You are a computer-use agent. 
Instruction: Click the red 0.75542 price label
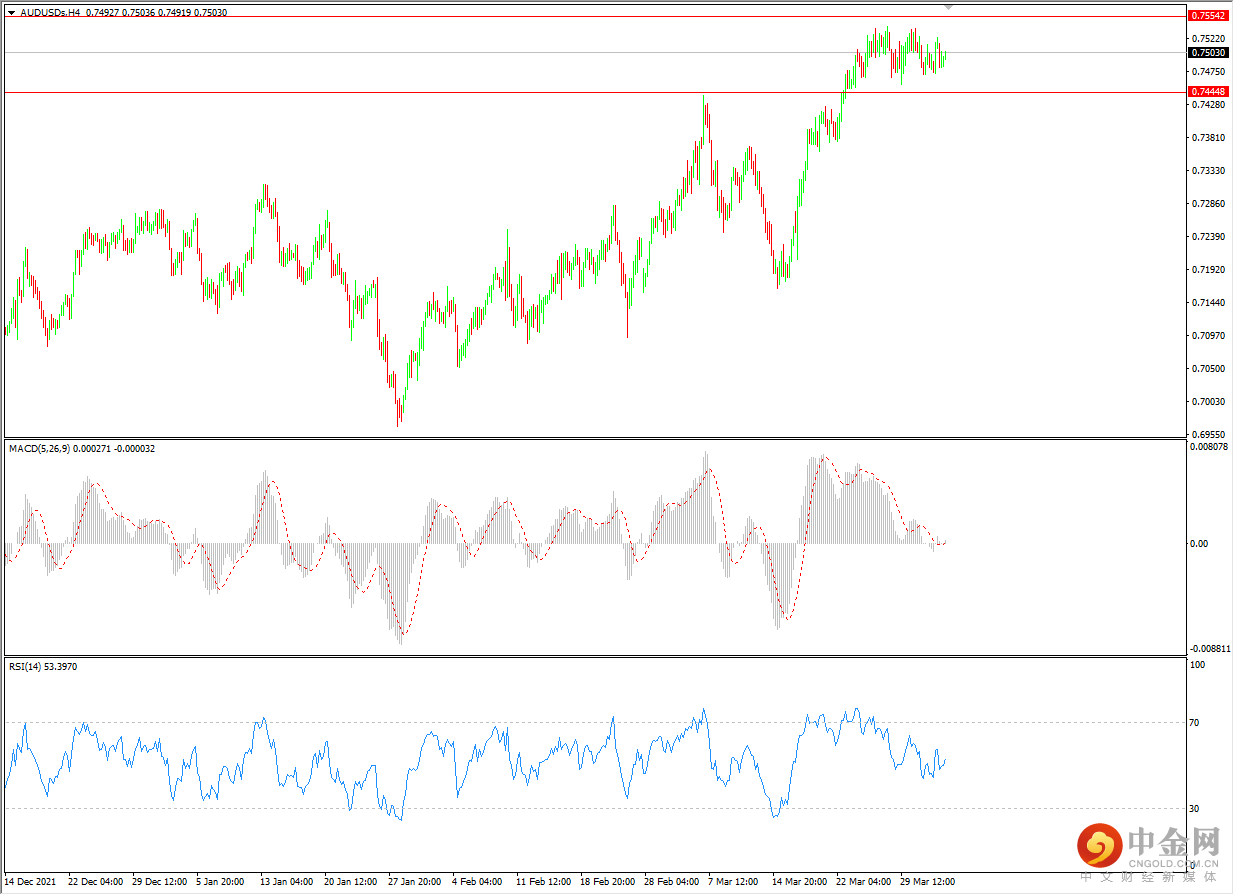(x=1208, y=16)
